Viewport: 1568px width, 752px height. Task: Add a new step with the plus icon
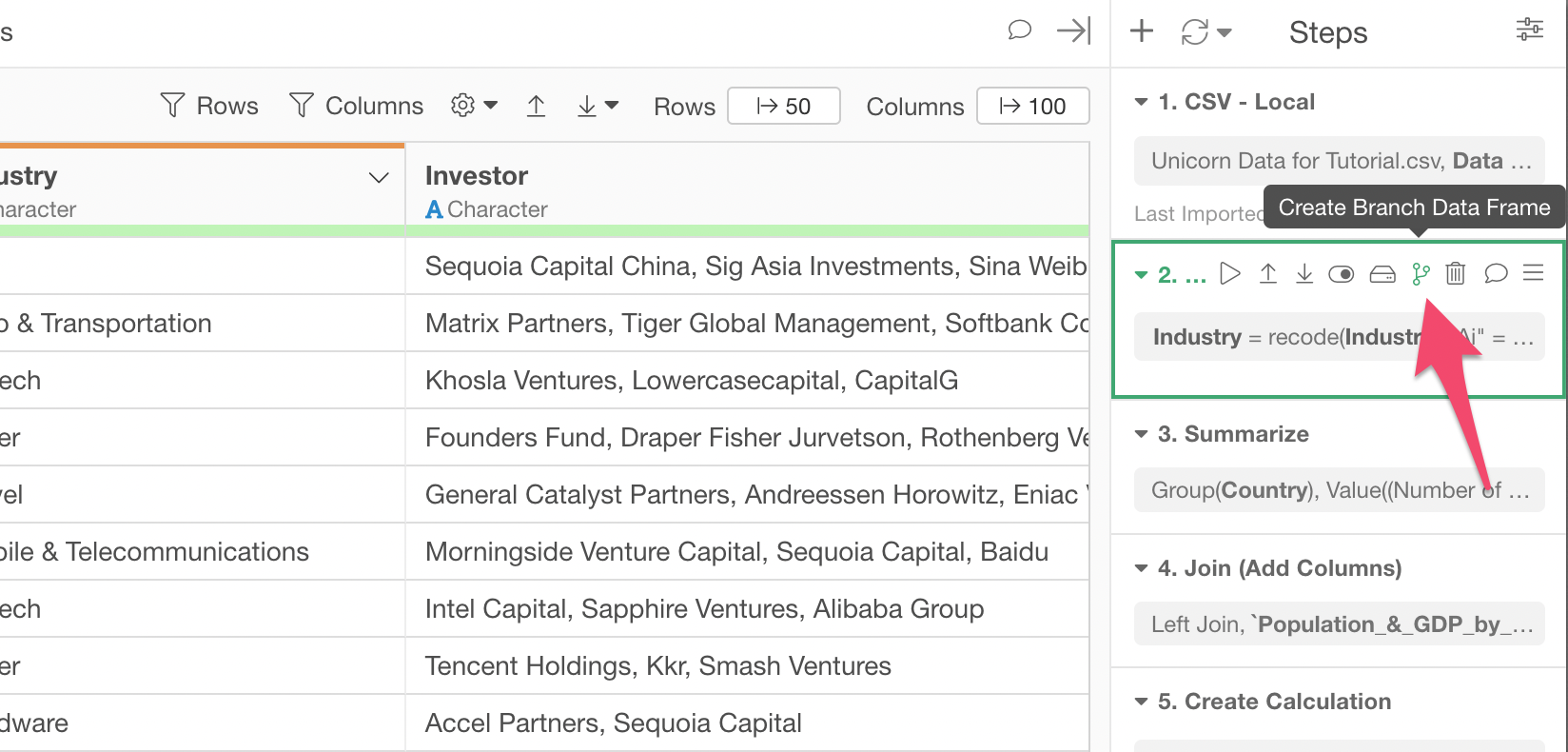pyautogui.click(x=1141, y=31)
